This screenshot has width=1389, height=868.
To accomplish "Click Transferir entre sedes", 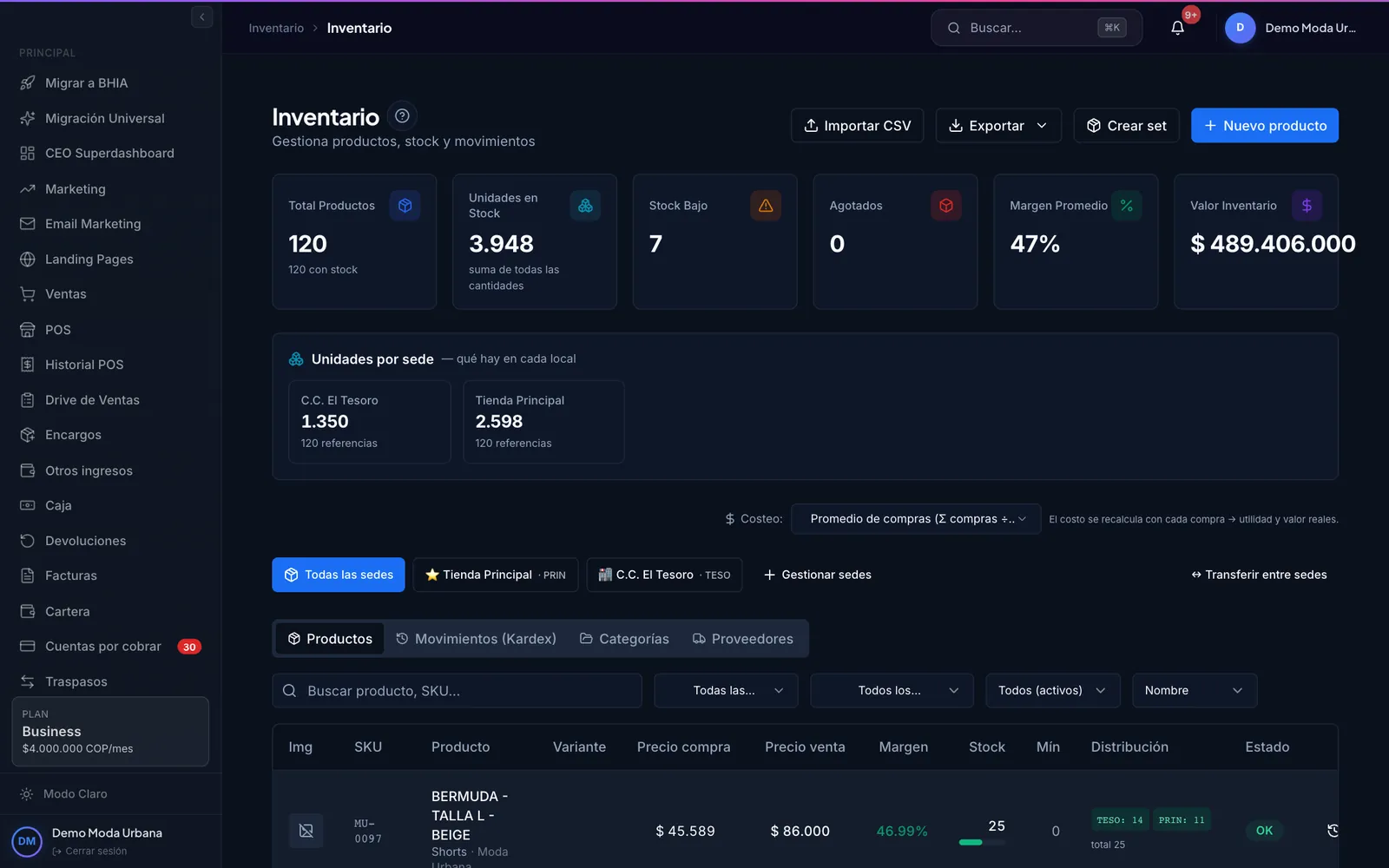I will pyautogui.click(x=1259, y=575).
